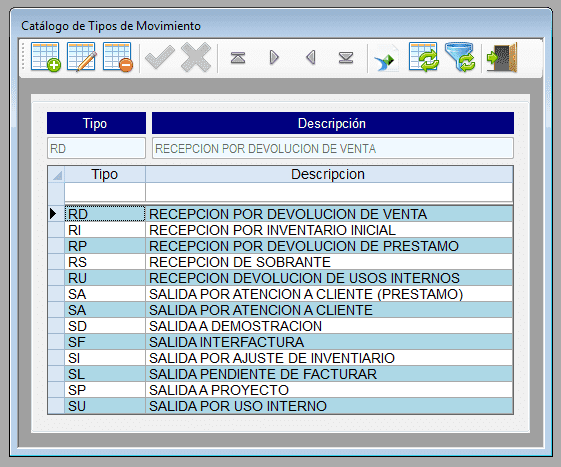Select SALIDA POR ATENCION A CLIENTE (PRESTAMO)
This screenshot has width=561, height=467.
tap(329, 294)
